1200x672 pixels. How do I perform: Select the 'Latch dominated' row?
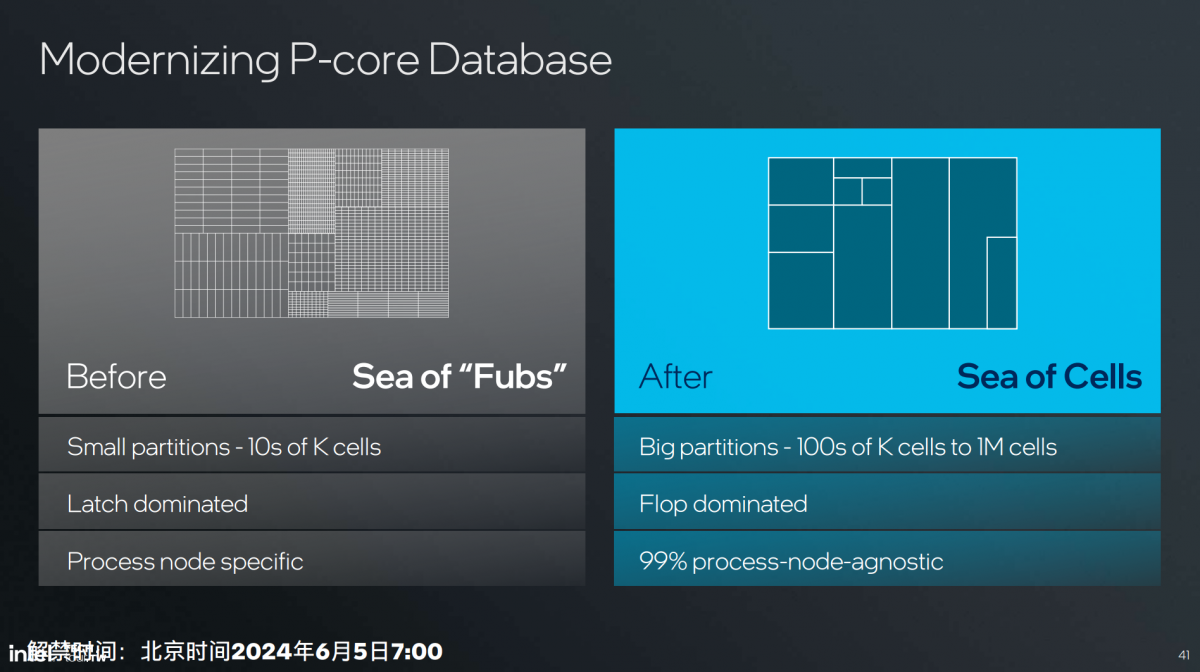pyautogui.click(x=312, y=503)
